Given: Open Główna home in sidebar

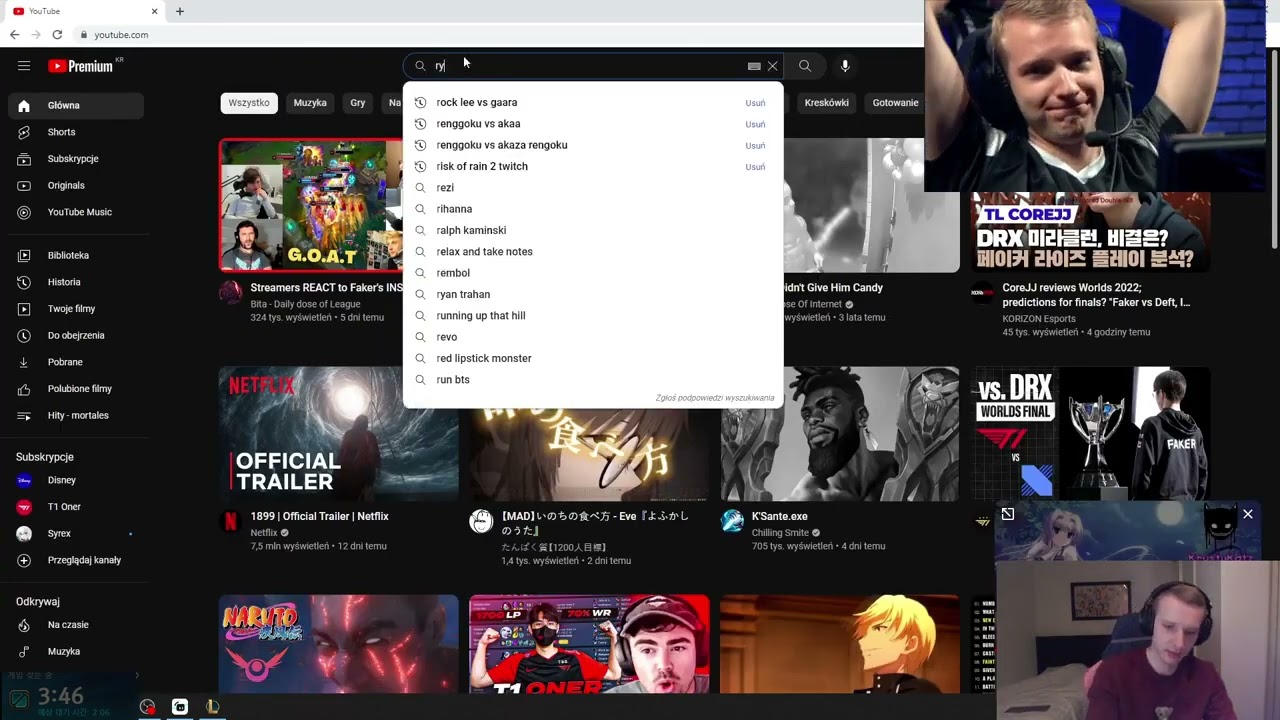Looking at the screenshot, I should [x=76, y=105].
